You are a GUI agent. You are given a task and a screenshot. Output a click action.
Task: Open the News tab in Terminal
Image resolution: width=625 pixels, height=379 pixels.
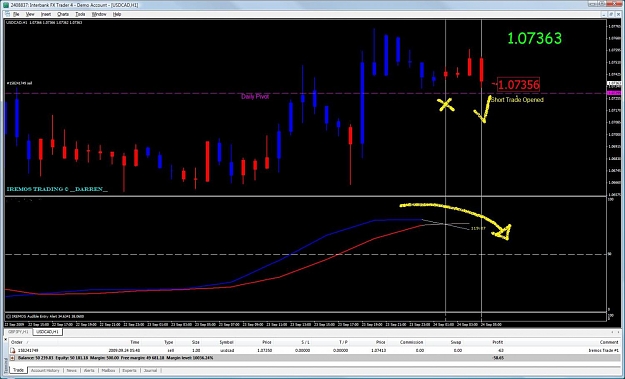pos(72,370)
